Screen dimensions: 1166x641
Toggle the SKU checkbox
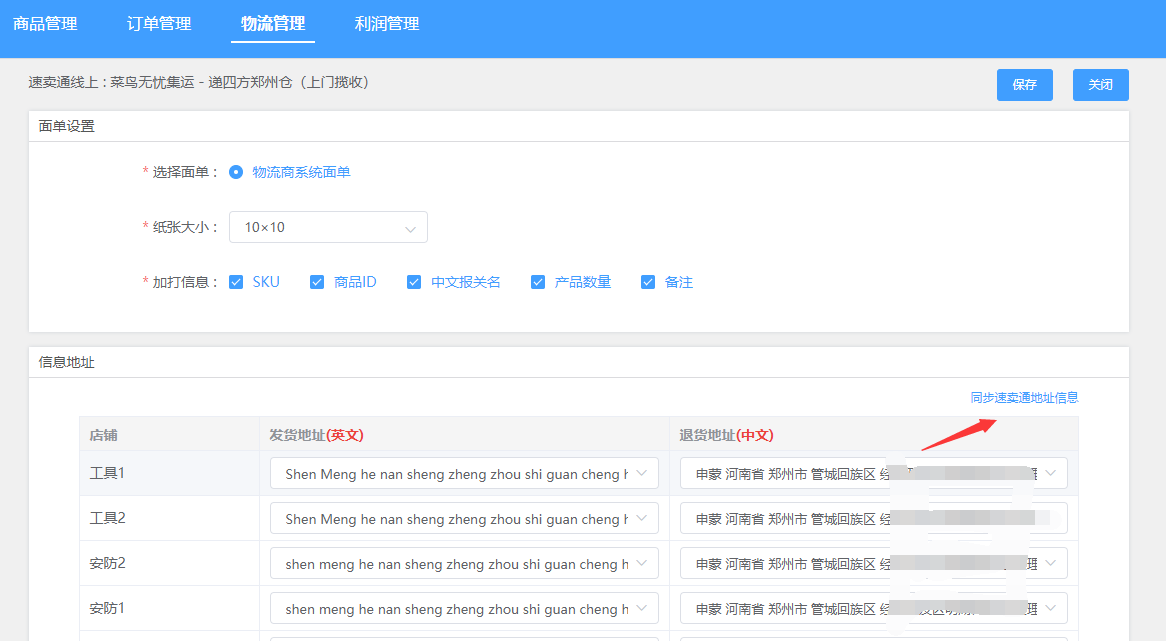coord(234,282)
